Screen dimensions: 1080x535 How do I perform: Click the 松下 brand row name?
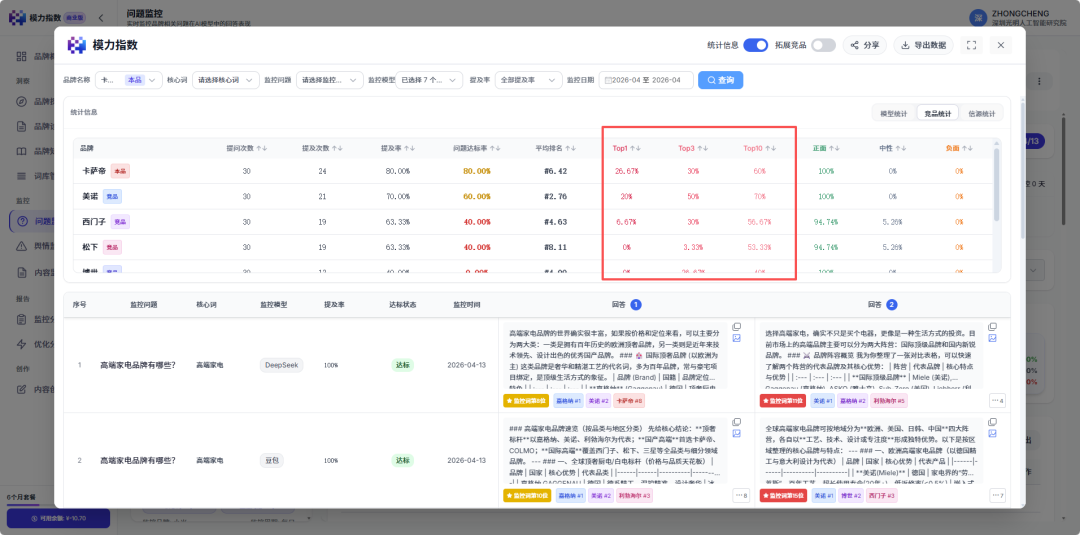click(88, 246)
